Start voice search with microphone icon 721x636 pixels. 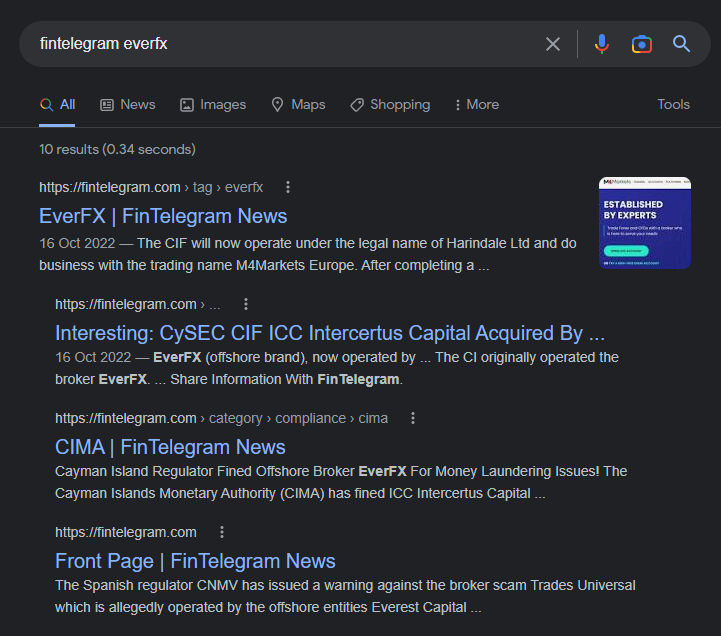(601, 44)
